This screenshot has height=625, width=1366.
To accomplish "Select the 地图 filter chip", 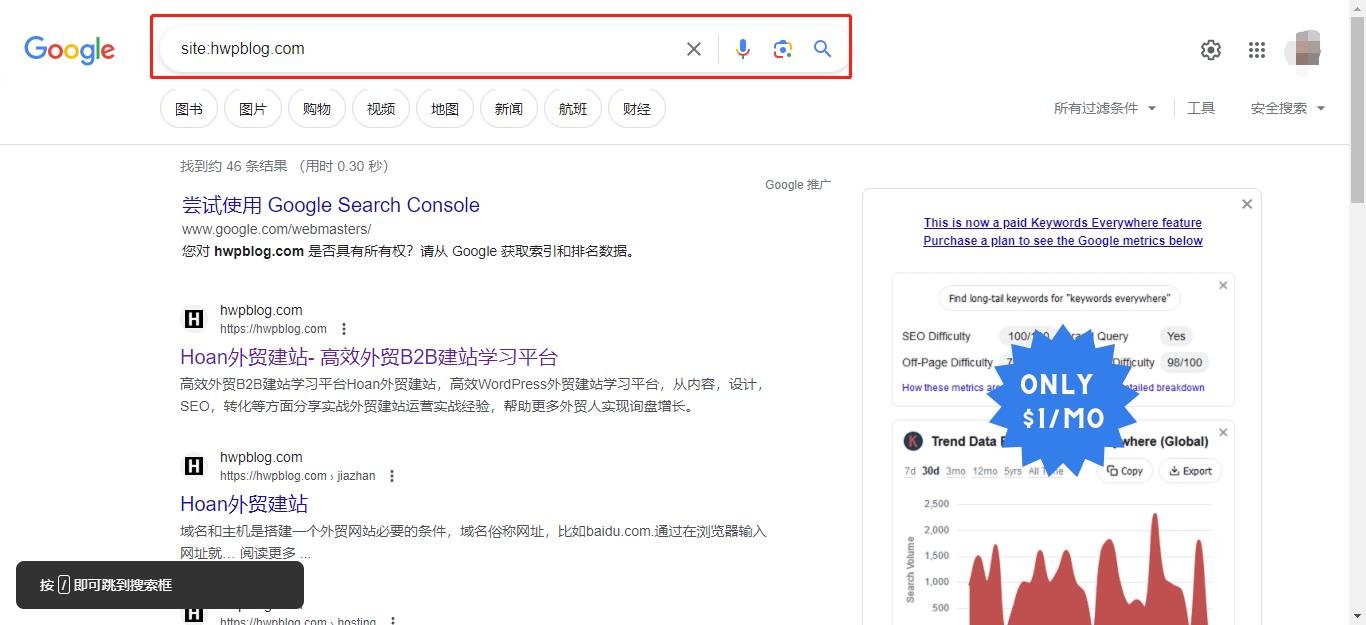I will (445, 109).
